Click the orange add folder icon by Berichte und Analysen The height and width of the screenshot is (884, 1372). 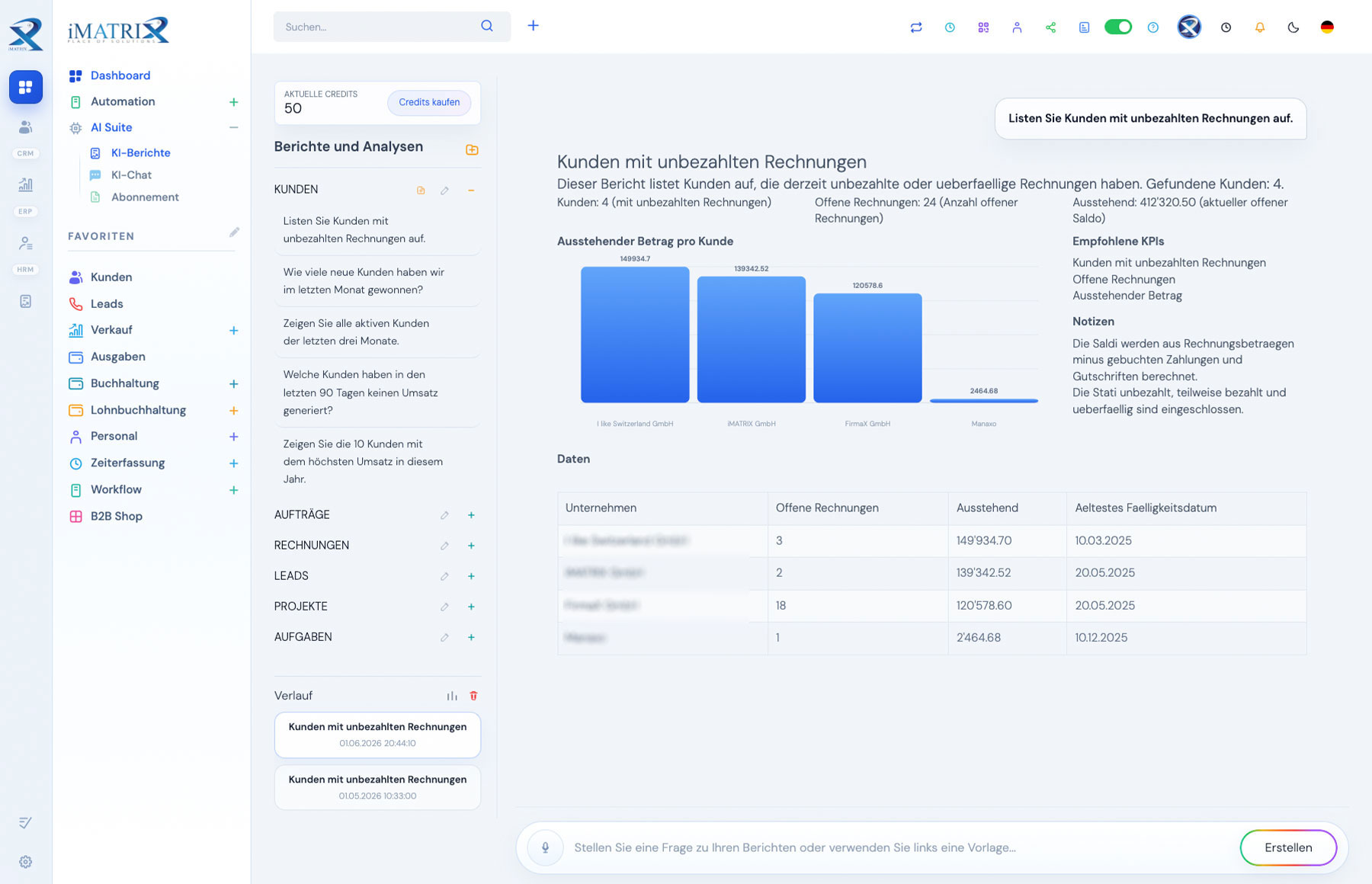click(472, 149)
